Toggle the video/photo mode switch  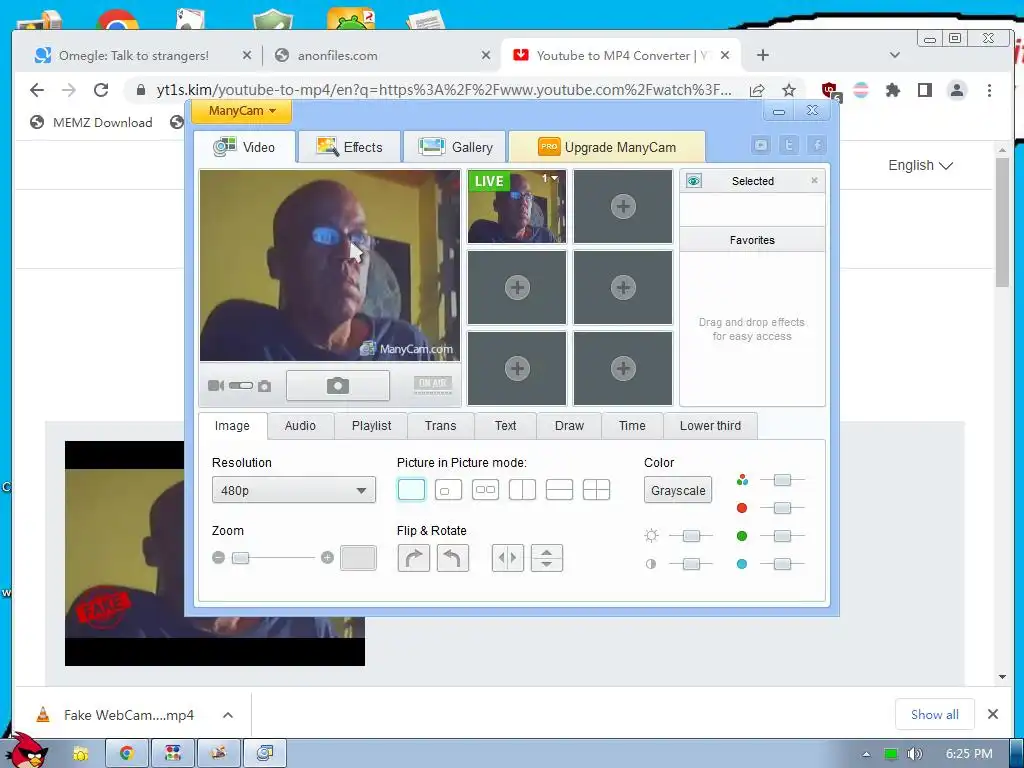[x=241, y=386]
